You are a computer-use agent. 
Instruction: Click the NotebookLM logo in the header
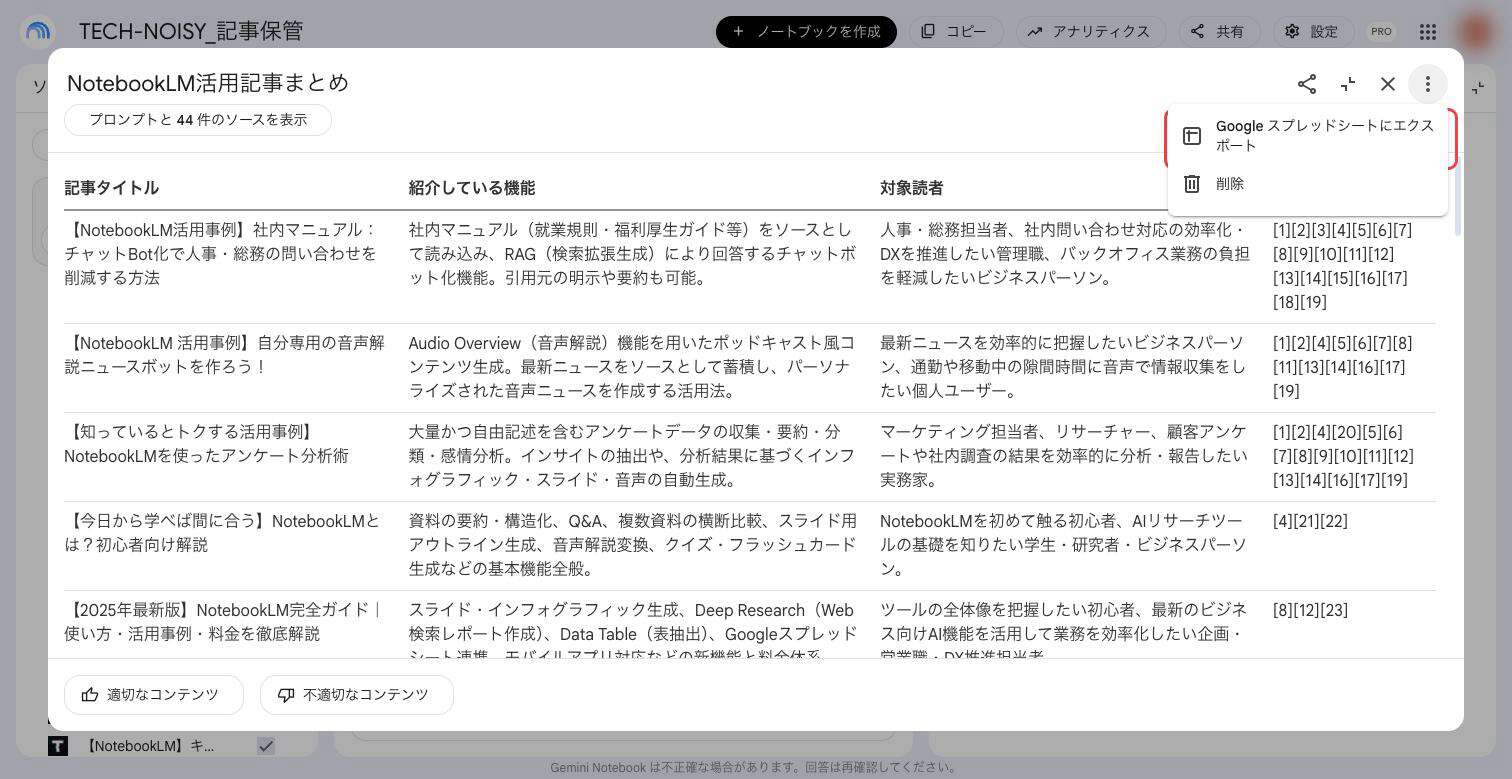(38, 31)
